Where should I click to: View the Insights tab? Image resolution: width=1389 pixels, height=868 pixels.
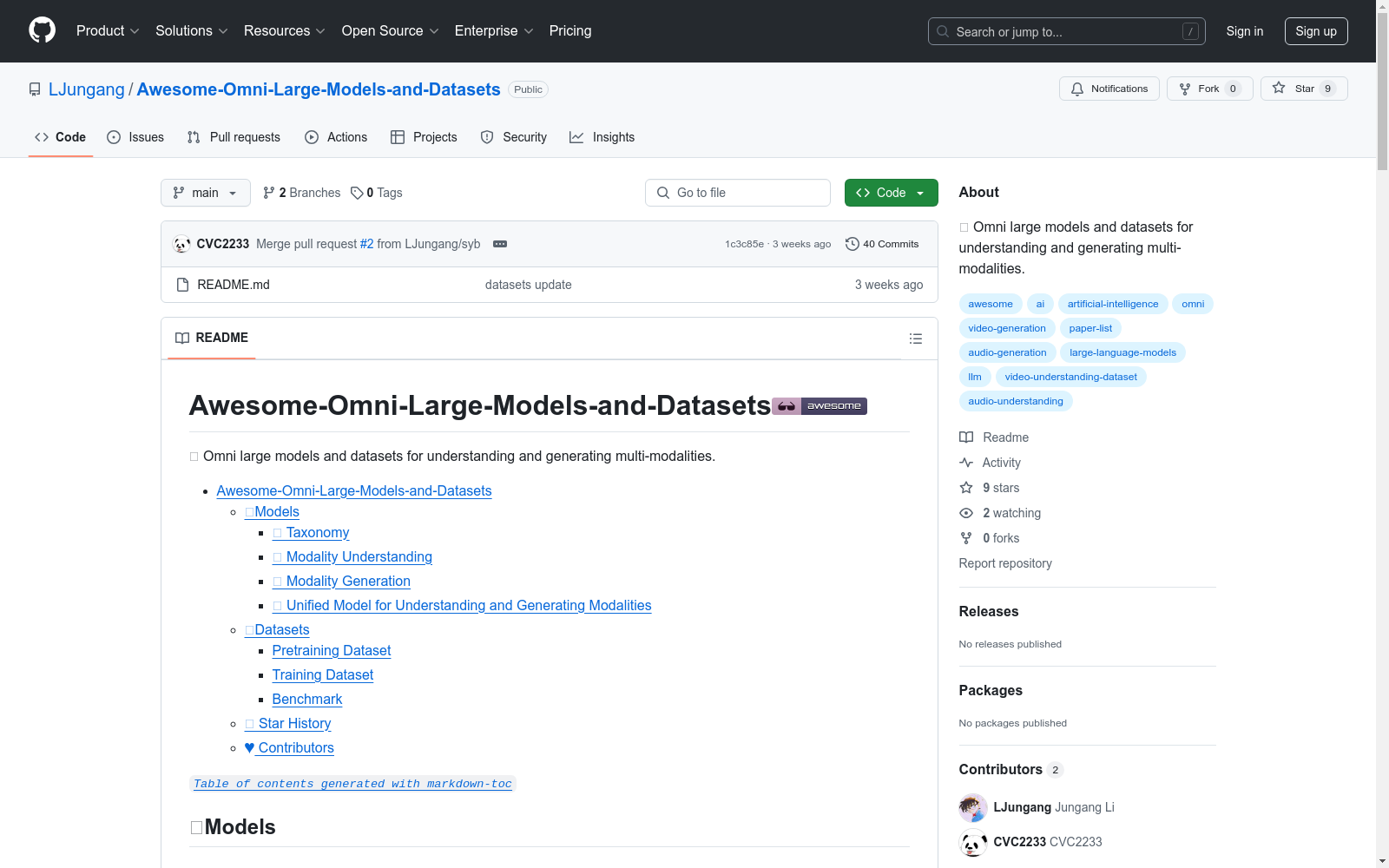(x=602, y=137)
